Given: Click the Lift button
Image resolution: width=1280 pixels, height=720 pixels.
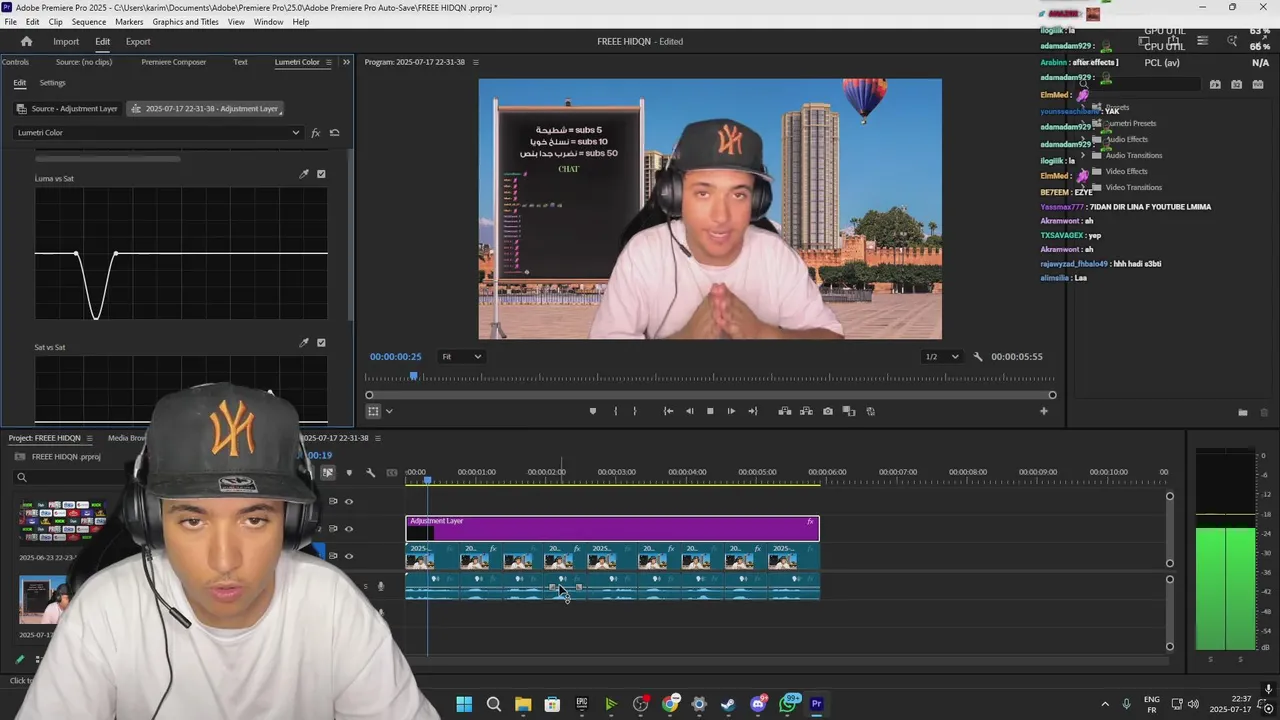Looking at the screenshot, I should [x=785, y=411].
